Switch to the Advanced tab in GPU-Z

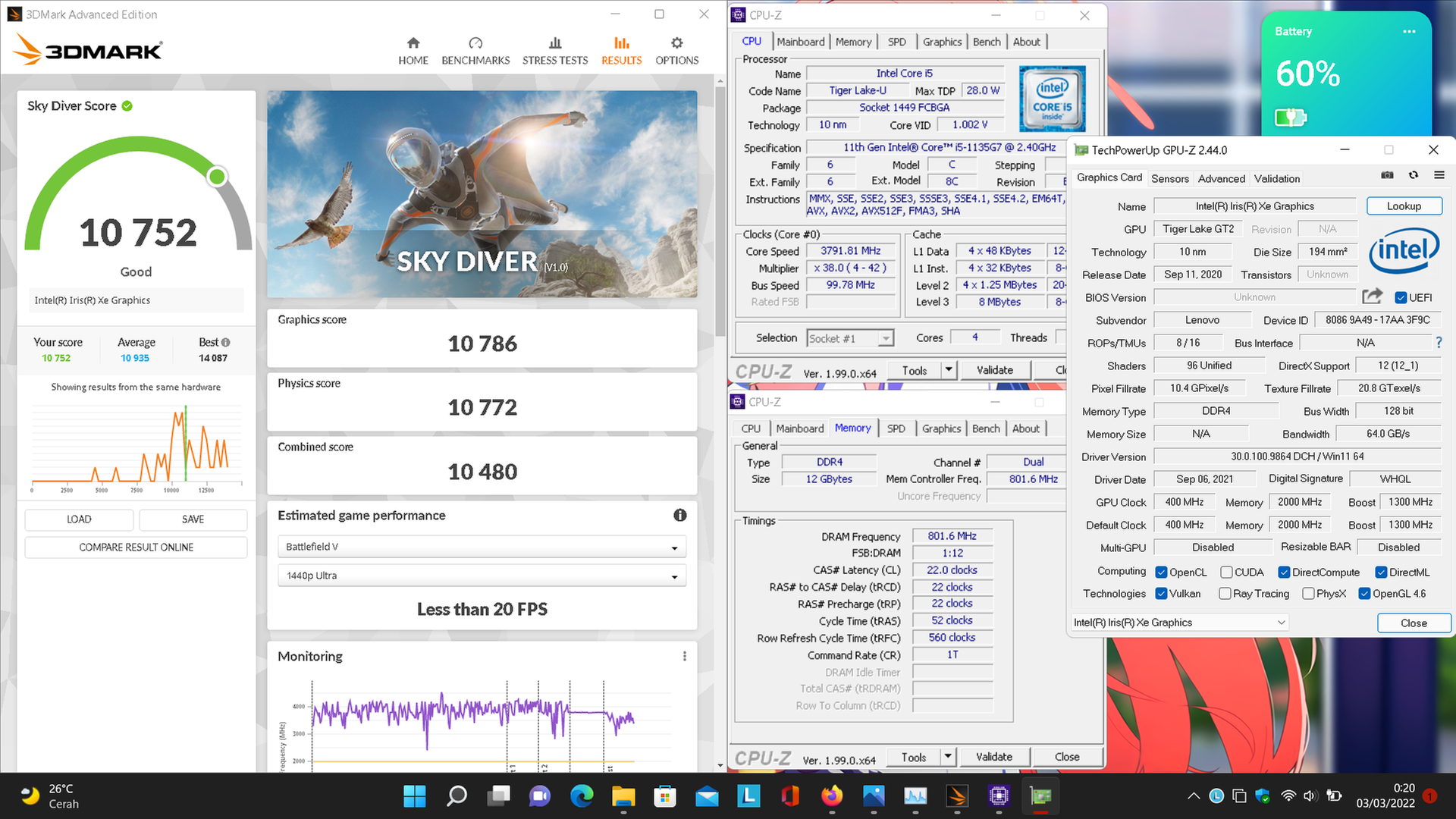1221,178
